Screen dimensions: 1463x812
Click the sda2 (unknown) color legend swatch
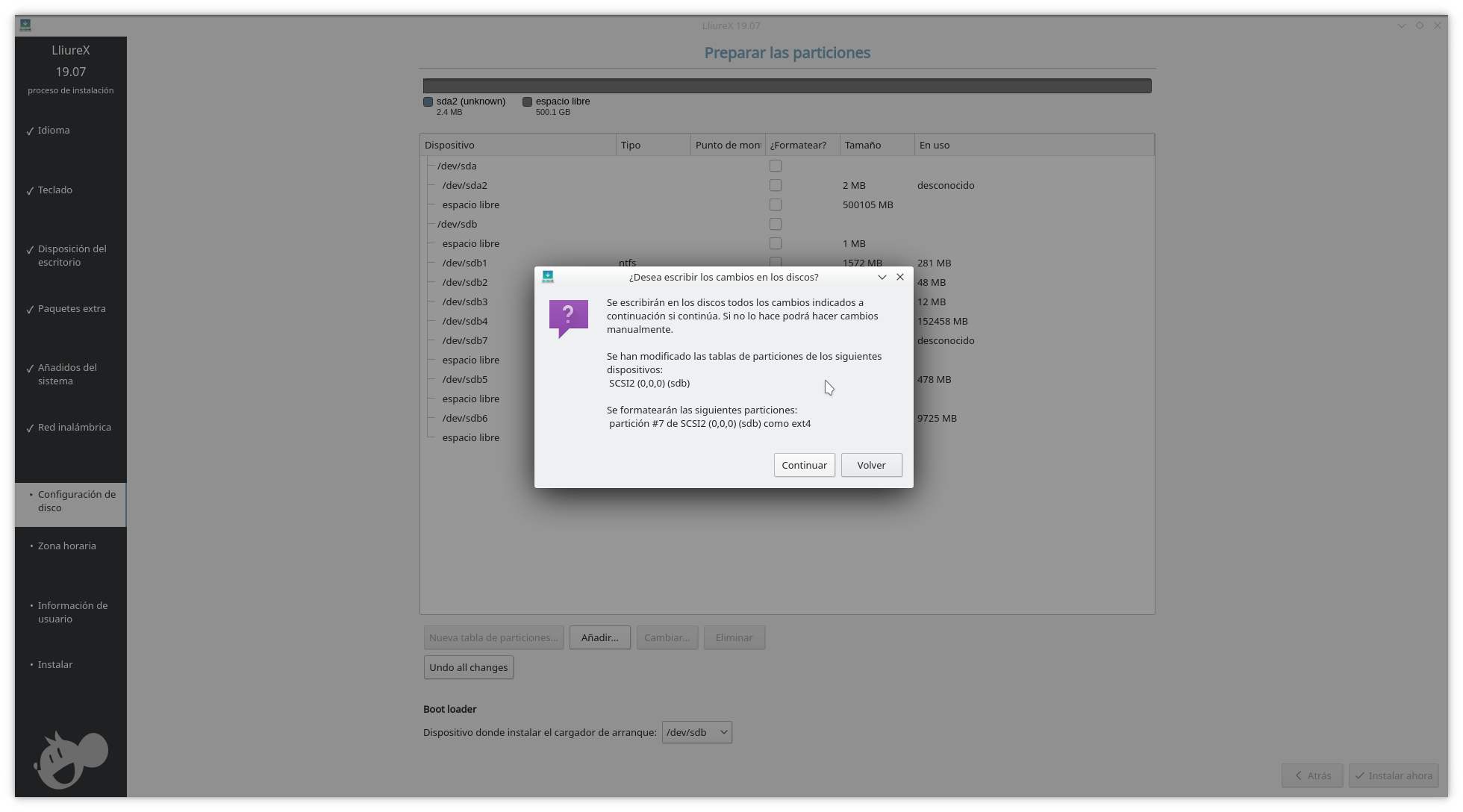tap(428, 101)
